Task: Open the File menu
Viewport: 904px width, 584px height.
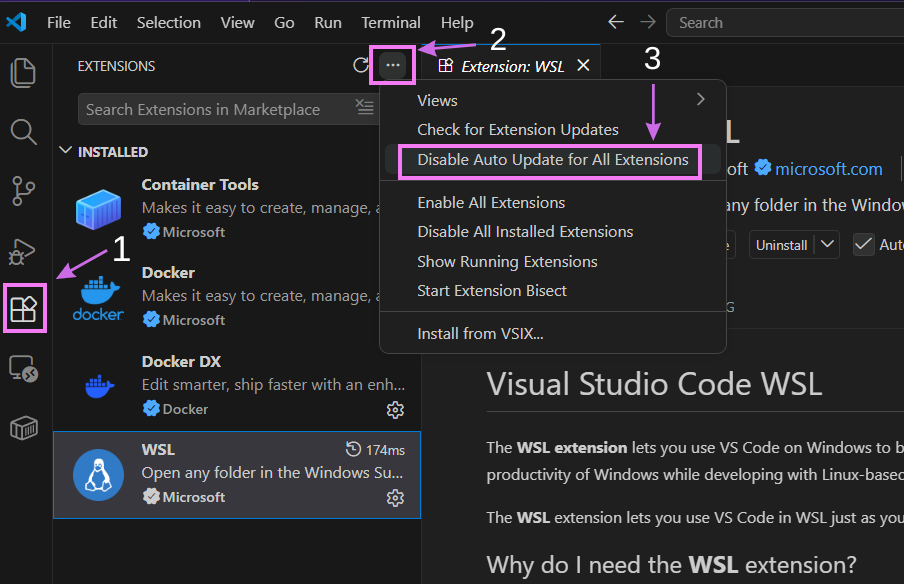Action: pyautogui.click(x=59, y=22)
